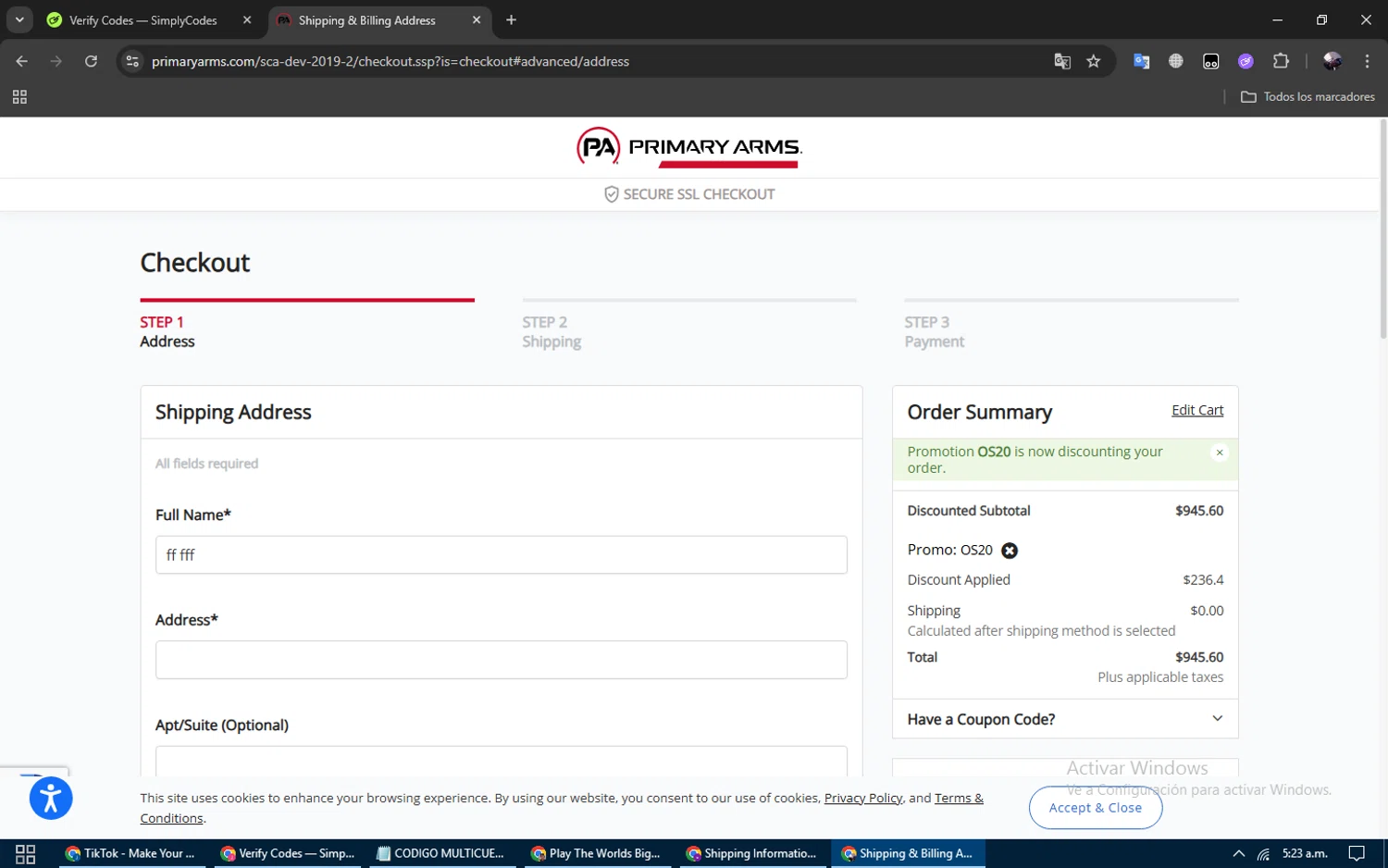The width and height of the screenshot is (1388, 868).
Task: Remove the OS20 promo code
Action: pyautogui.click(x=1010, y=551)
